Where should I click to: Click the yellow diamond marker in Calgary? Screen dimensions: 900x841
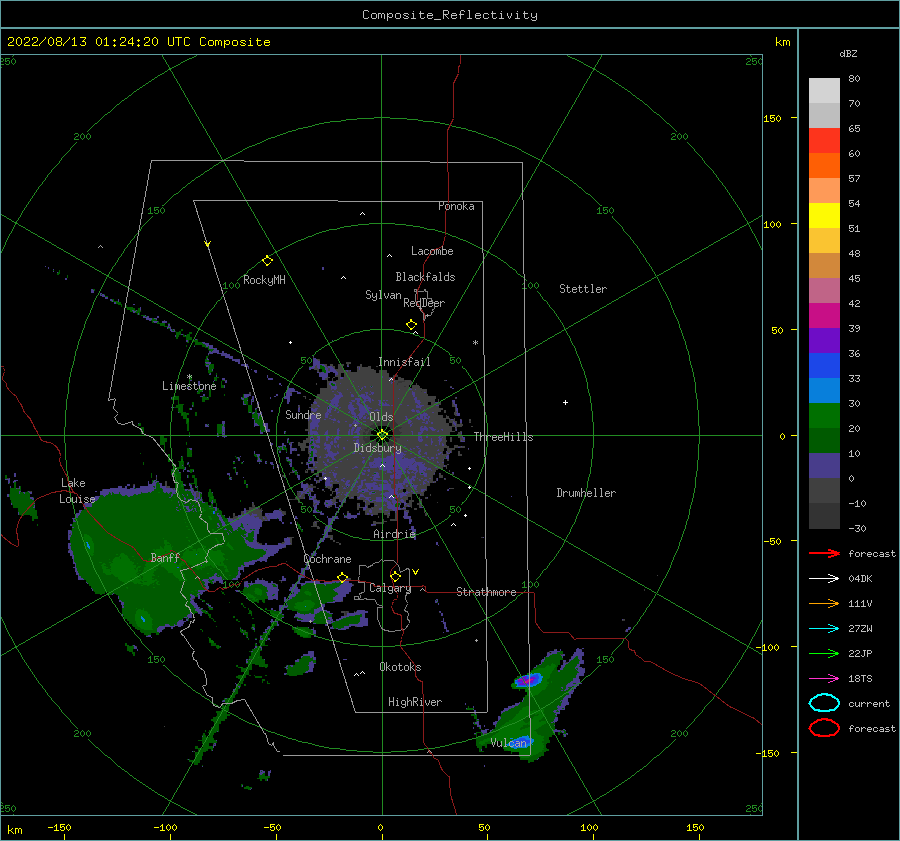395,576
